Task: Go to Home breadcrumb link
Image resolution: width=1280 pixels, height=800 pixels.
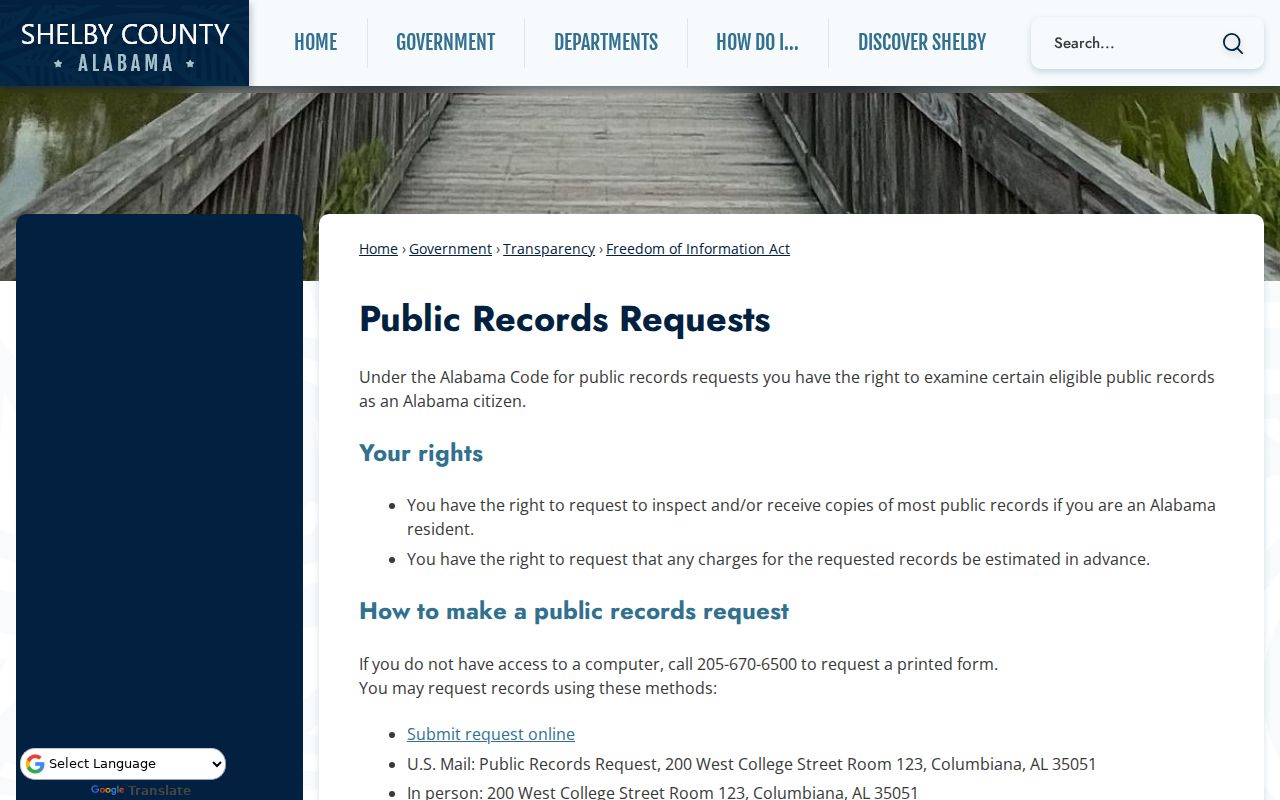Action: coord(378,249)
